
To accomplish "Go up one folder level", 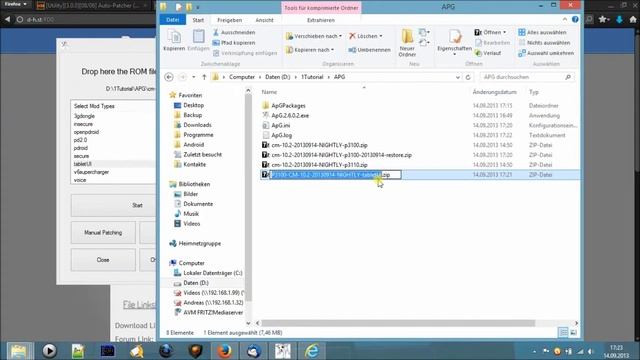I will 204,77.
